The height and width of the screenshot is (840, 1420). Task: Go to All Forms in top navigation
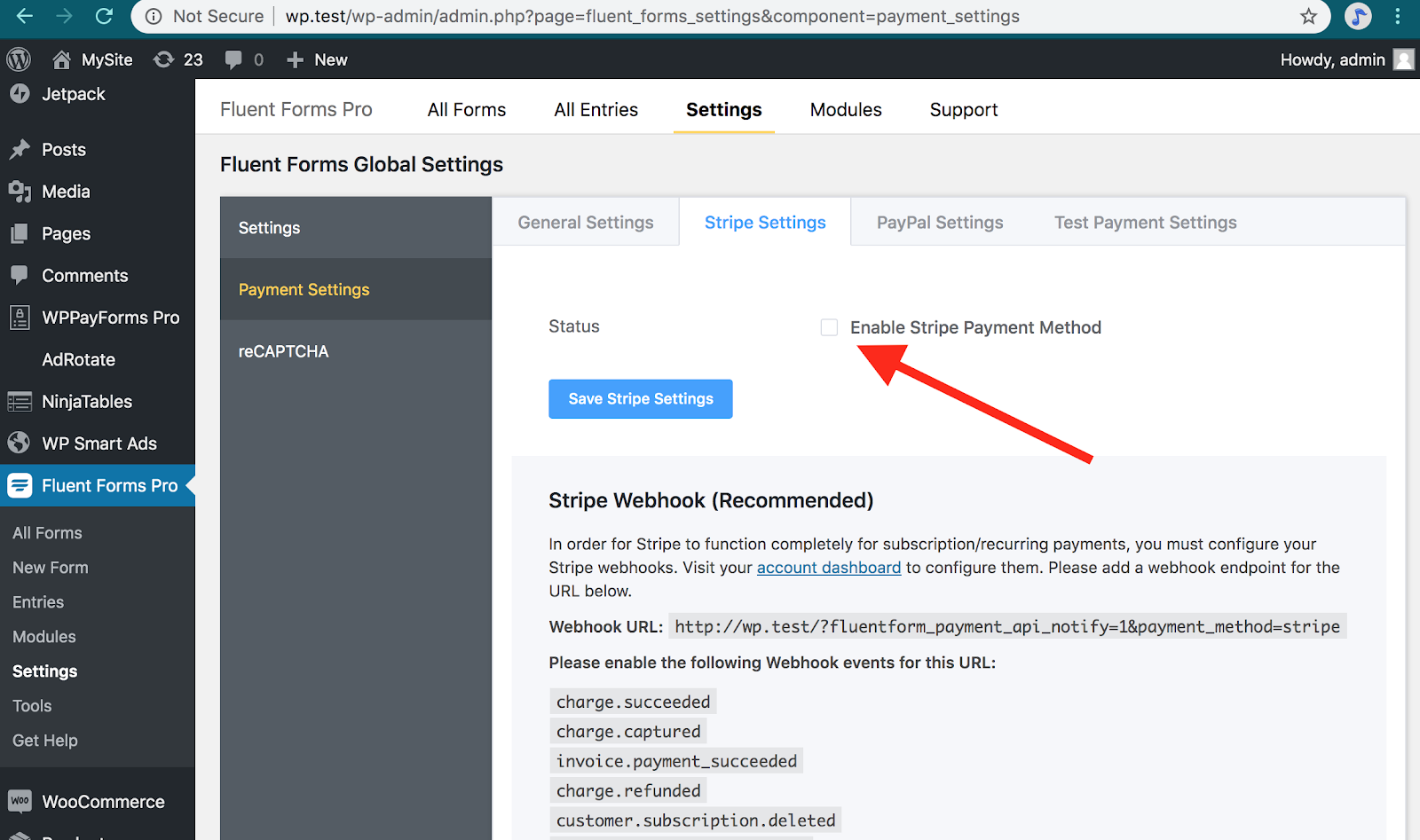[467, 110]
